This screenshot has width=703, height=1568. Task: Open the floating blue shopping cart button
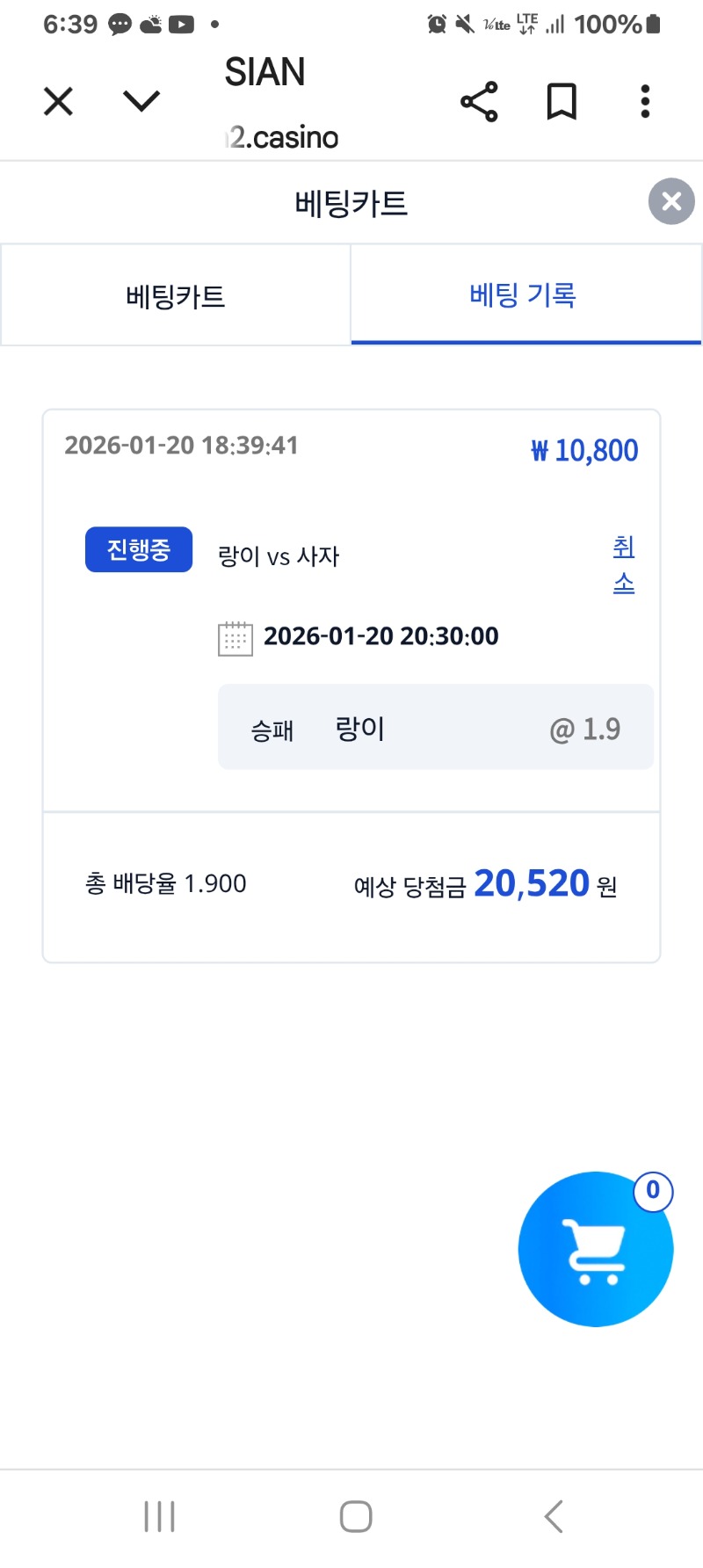(595, 1250)
